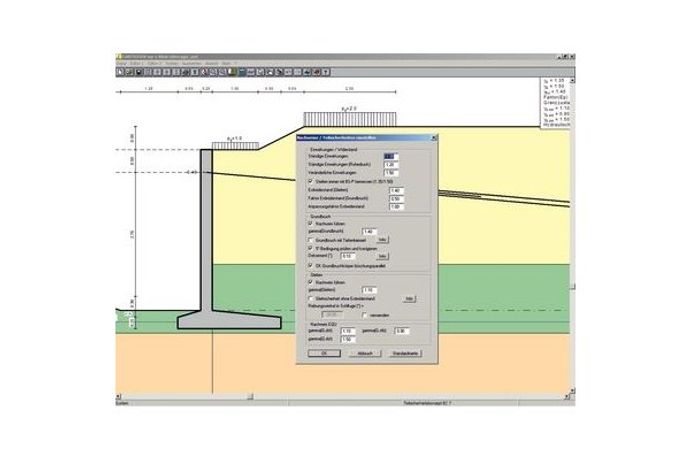Tick the verwenden checkbox
This screenshot has width=690, height=460.
pos(363,313)
